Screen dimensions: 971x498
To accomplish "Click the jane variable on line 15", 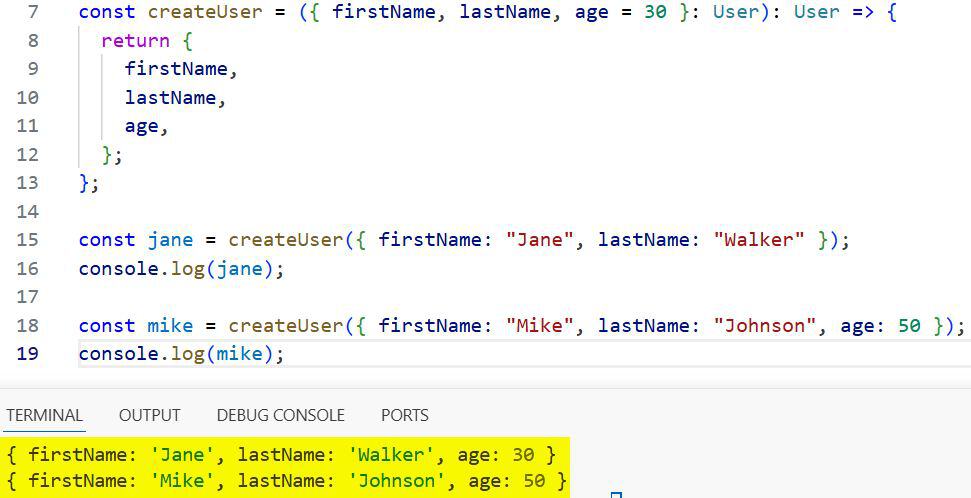I will tap(170, 240).
